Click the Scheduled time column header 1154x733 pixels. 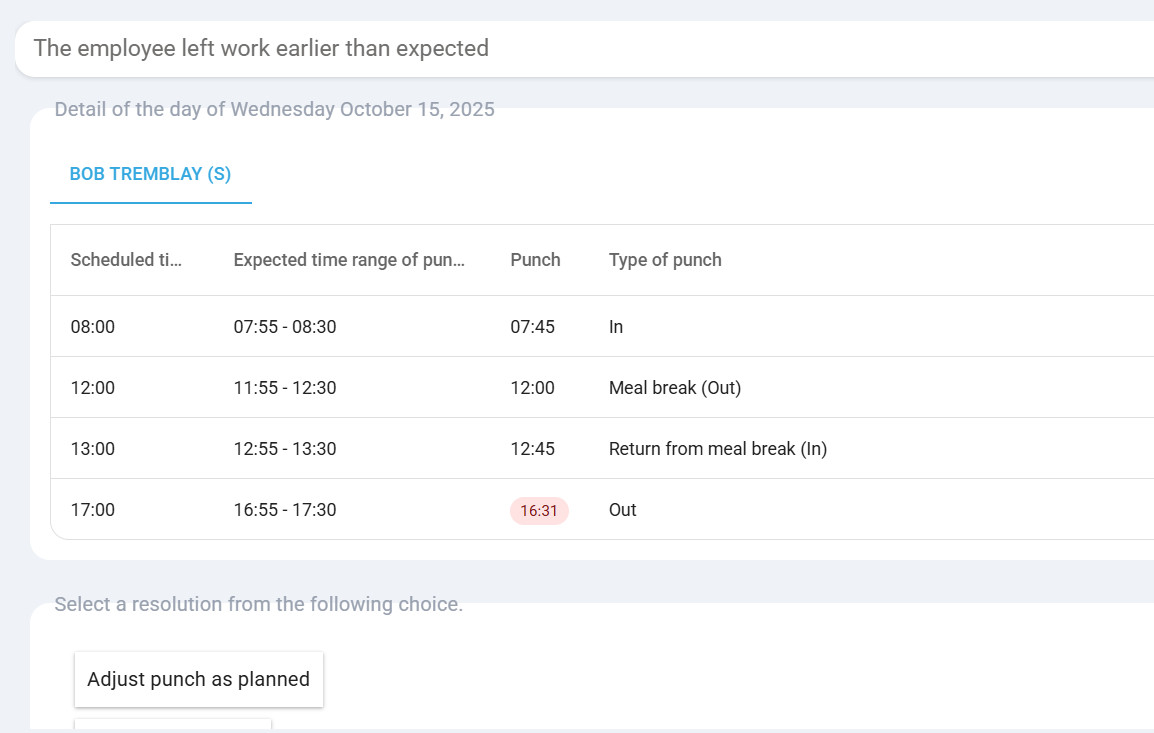coord(126,260)
